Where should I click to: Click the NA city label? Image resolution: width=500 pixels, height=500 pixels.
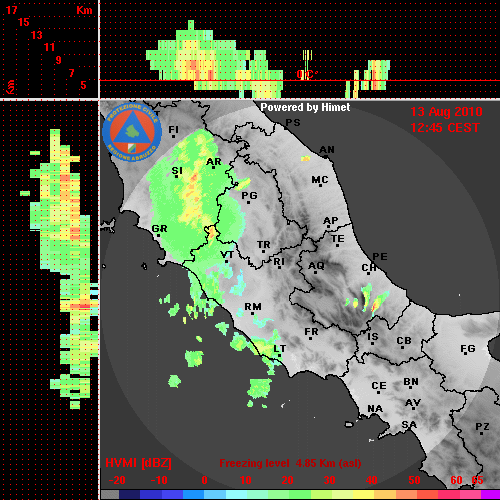(x=375, y=409)
